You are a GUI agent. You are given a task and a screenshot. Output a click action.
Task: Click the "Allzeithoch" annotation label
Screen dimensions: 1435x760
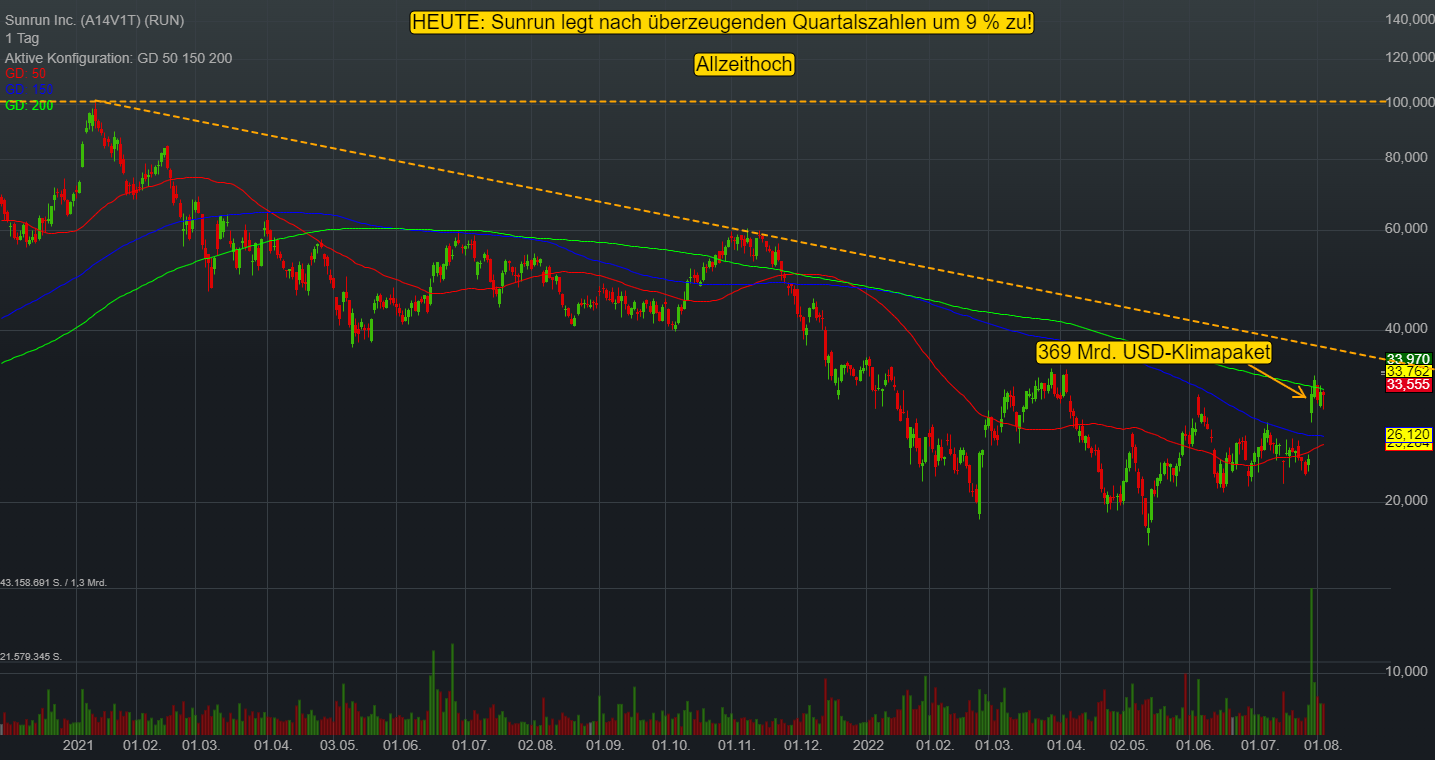744,65
